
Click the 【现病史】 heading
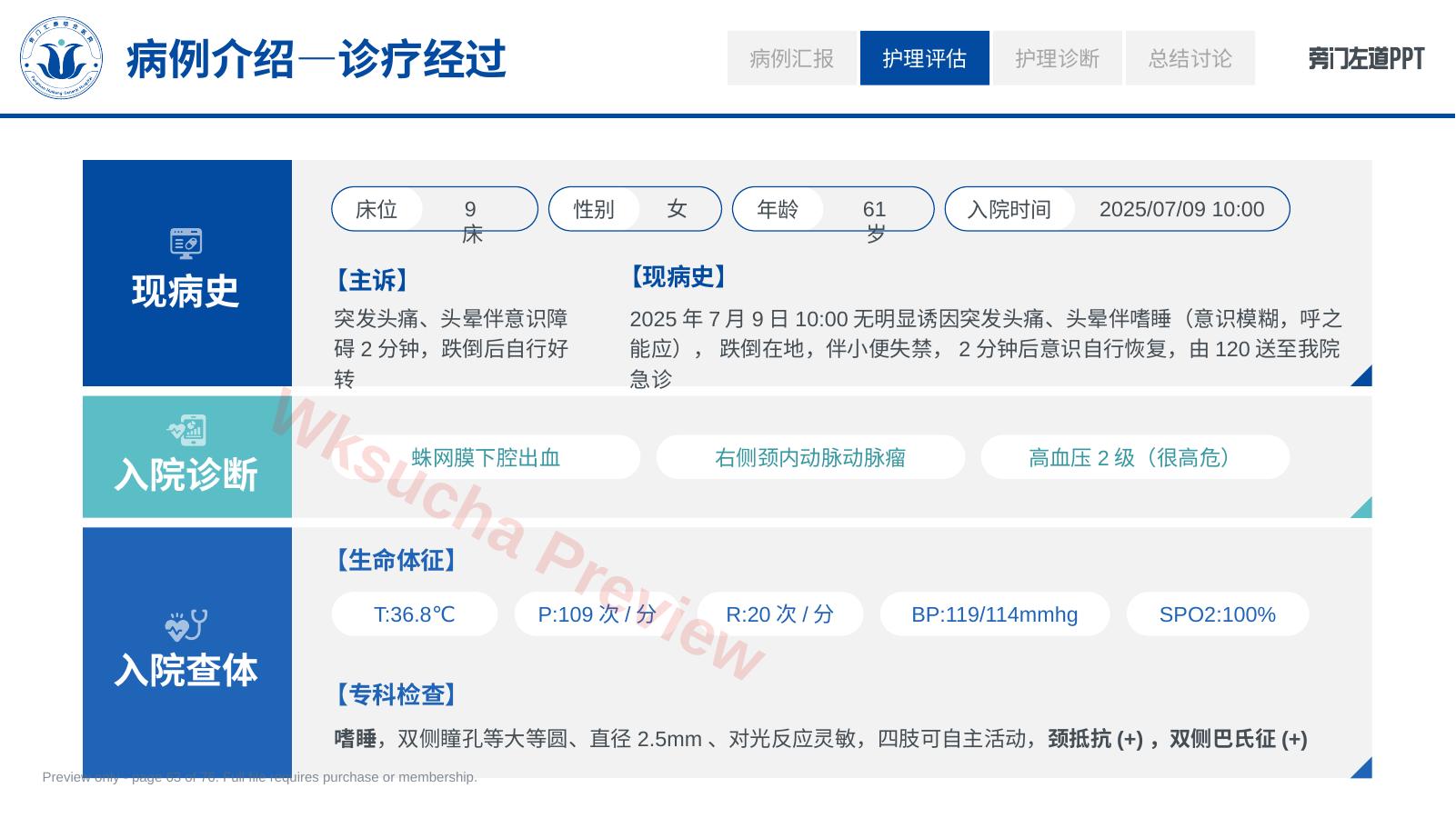679,277
